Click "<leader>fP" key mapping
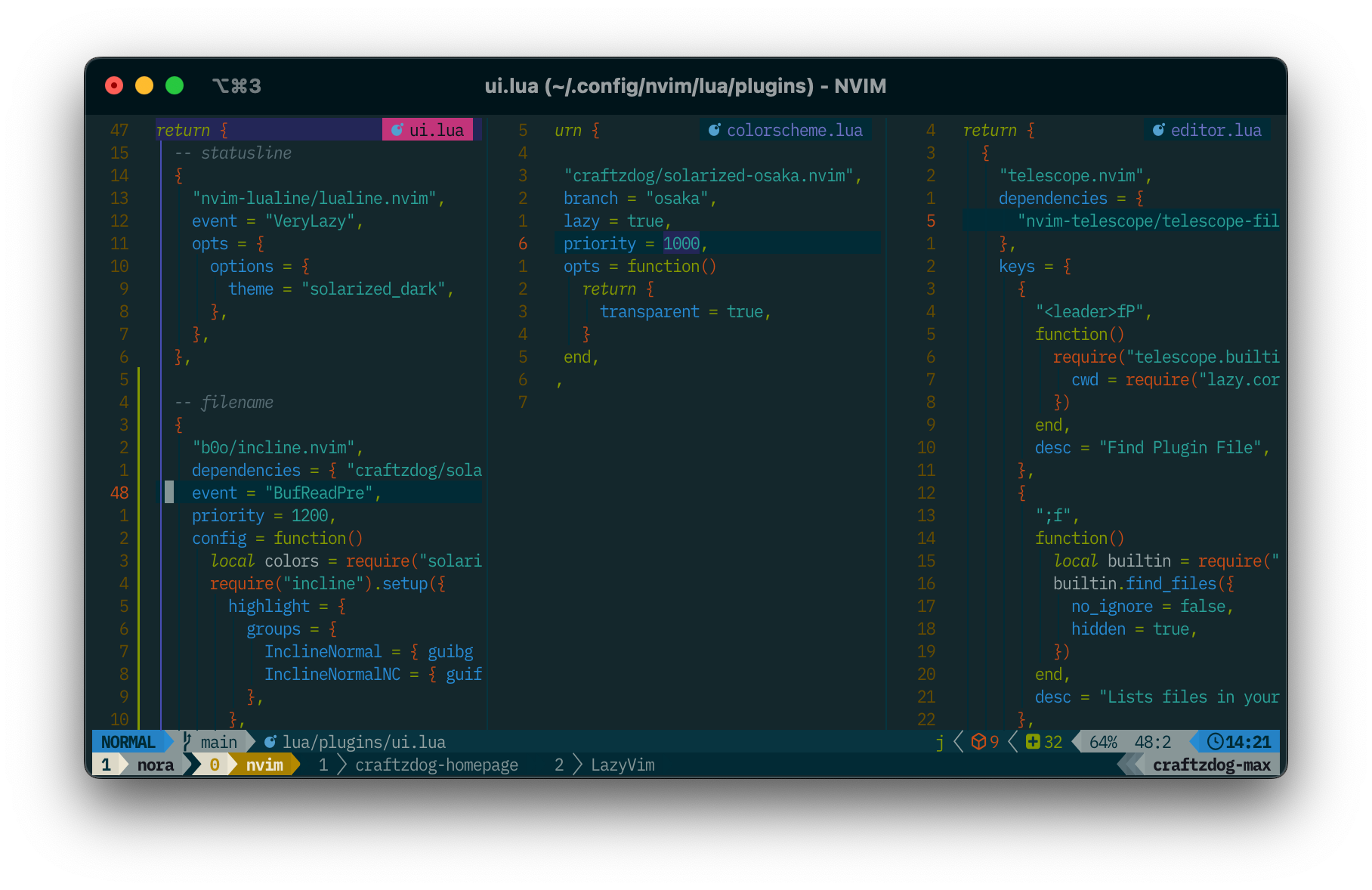1372x890 pixels. click(1089, 311)
